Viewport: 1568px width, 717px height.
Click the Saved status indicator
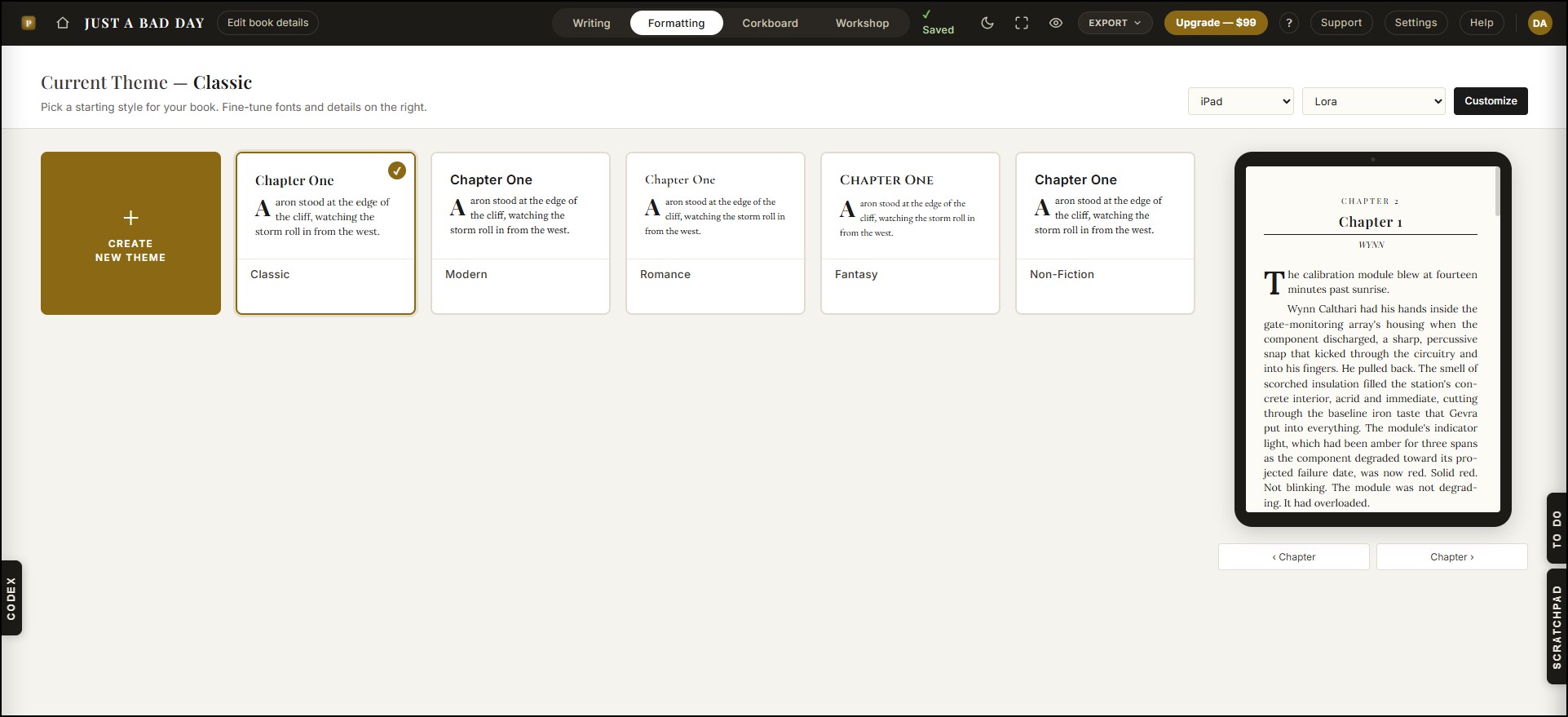pos(938,23)
